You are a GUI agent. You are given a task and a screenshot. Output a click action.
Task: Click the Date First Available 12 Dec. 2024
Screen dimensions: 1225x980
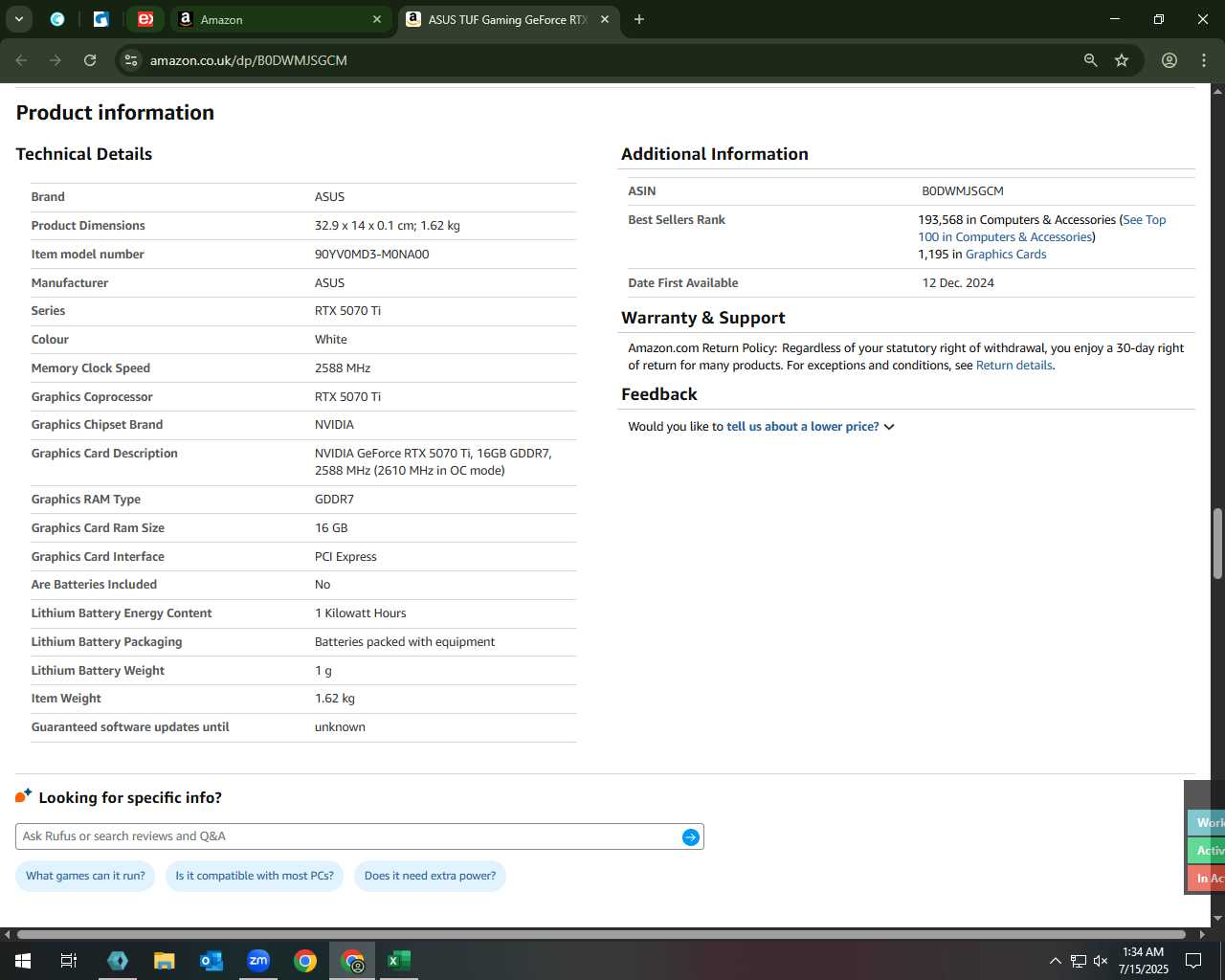click(958, 283)
